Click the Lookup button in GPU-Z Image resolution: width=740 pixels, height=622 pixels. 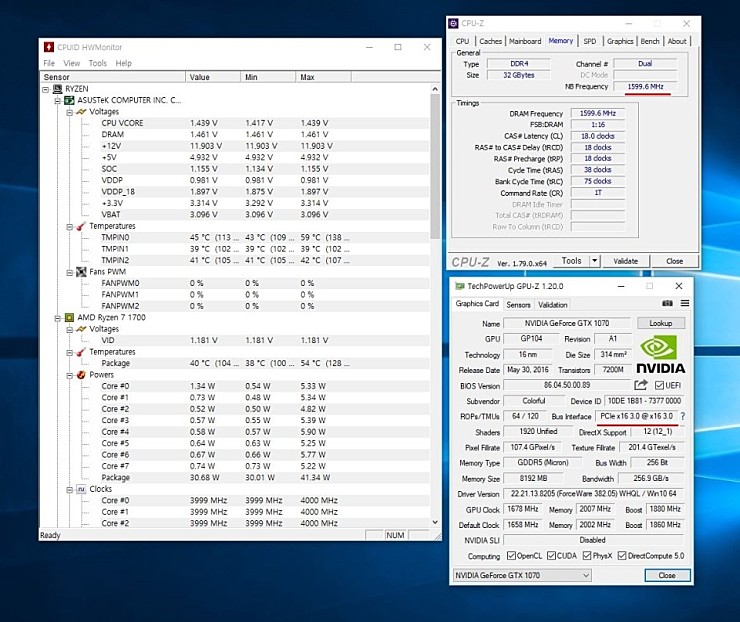coord(660,323)
